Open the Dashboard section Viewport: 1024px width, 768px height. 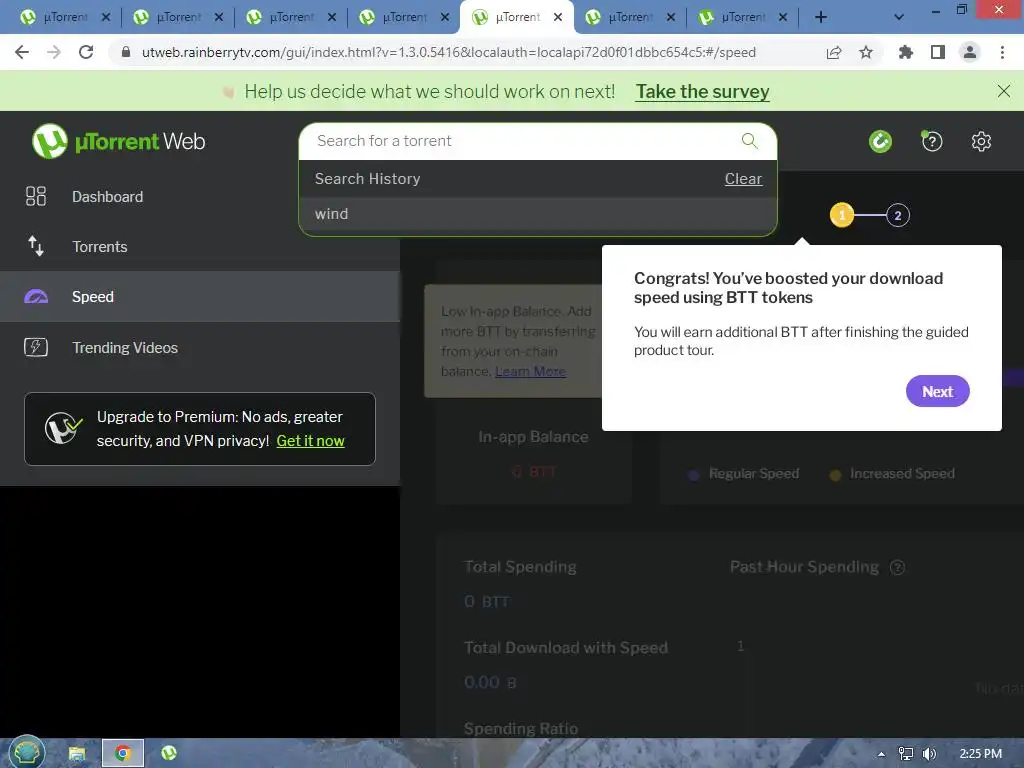point(107,197)
